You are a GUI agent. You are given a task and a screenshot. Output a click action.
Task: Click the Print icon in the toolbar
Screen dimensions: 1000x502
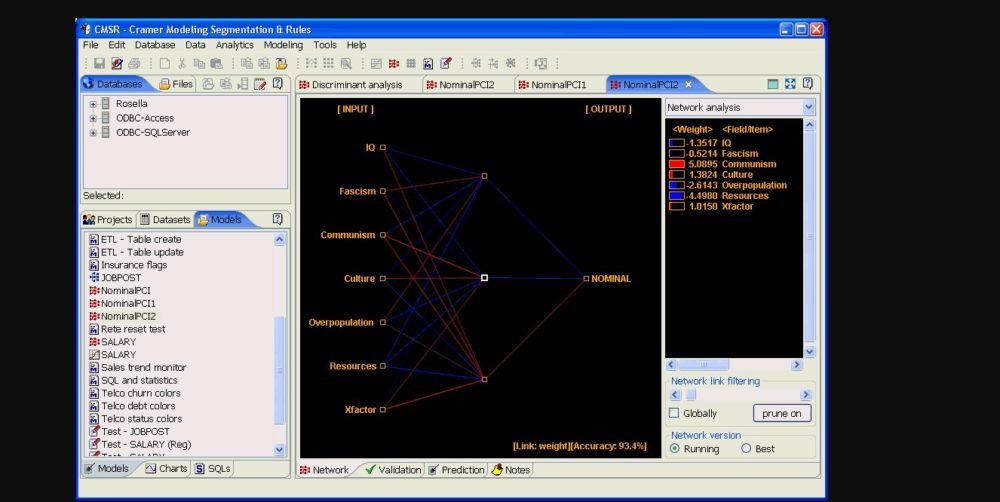pos(132,64)
